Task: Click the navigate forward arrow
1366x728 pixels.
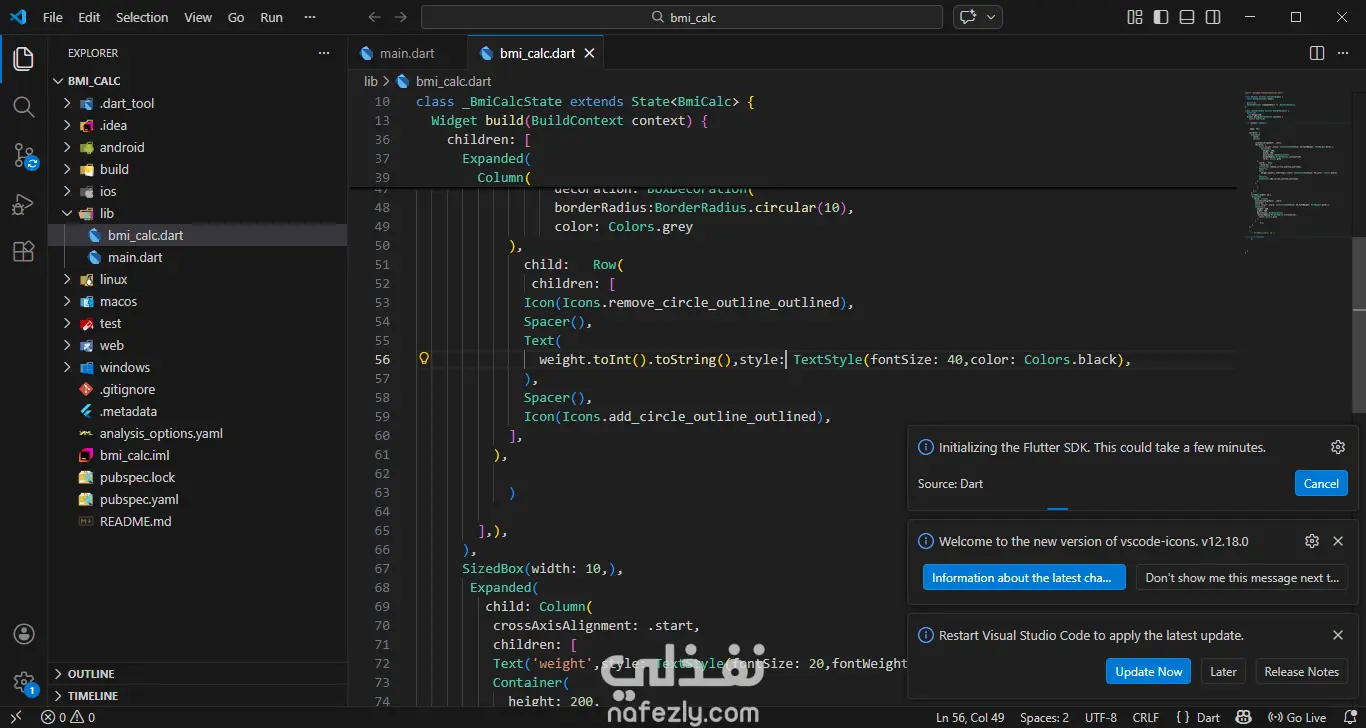Action: 401,17
